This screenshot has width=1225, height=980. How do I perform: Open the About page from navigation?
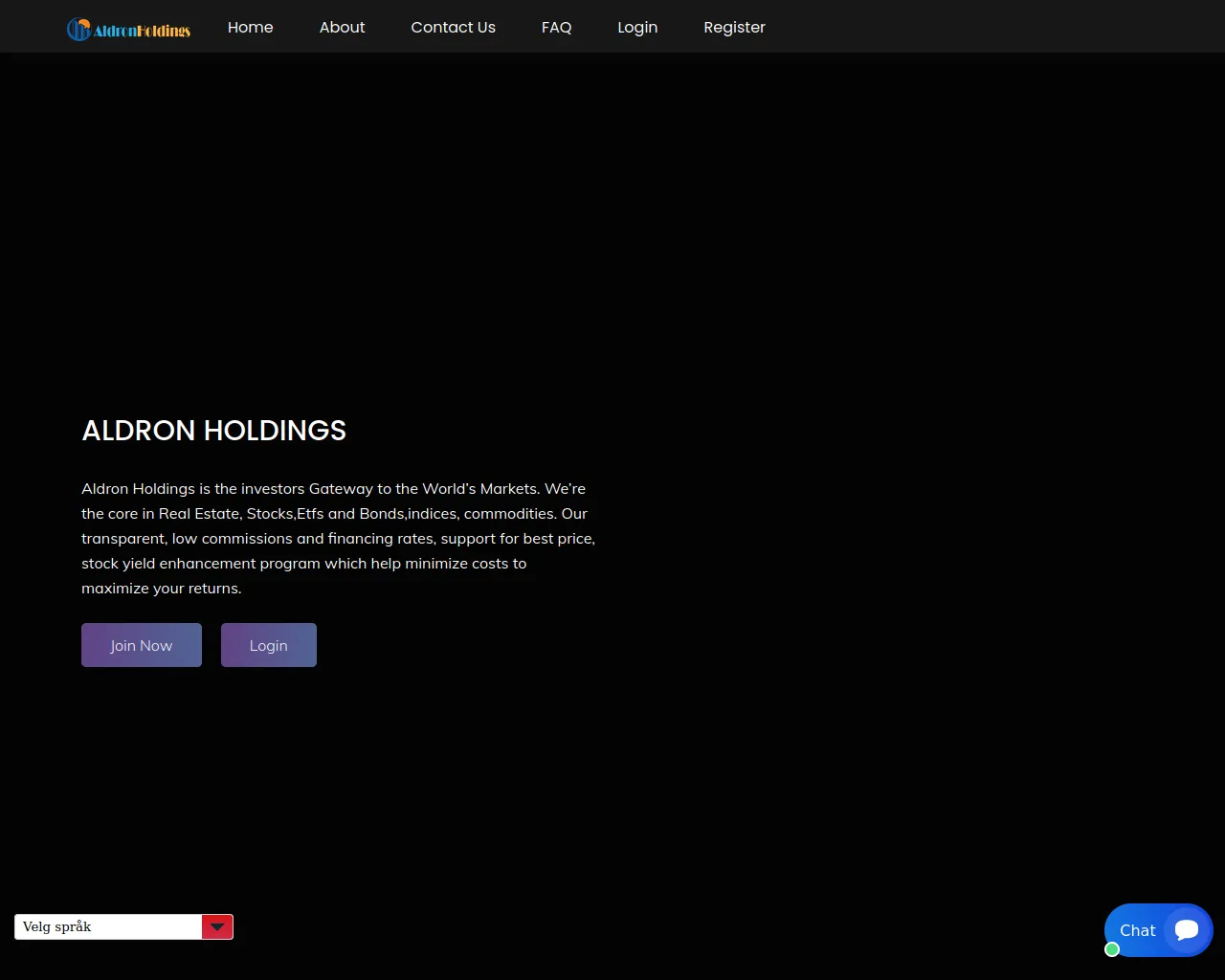tap(342, 27)
